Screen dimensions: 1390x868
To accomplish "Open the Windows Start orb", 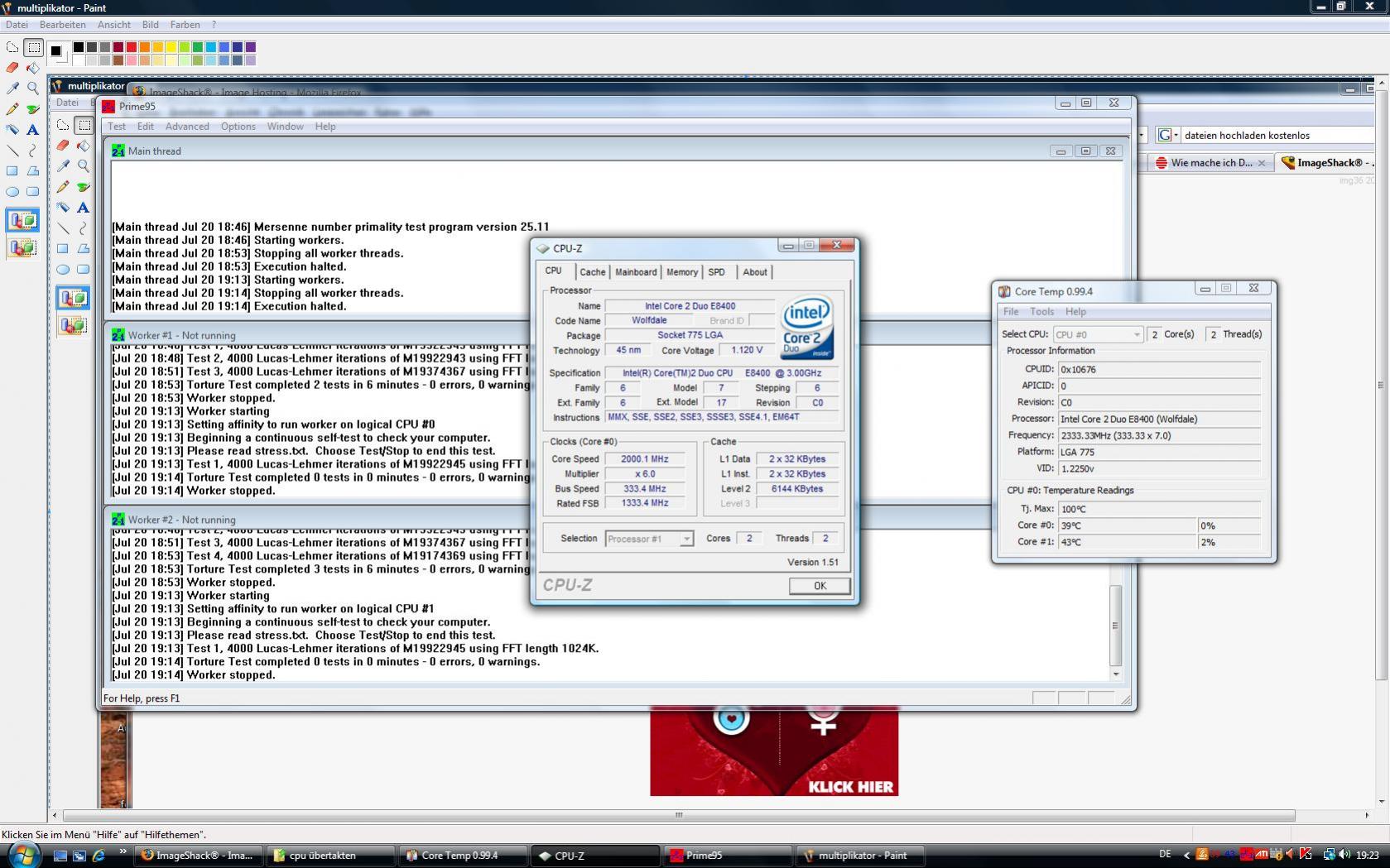I will click(23, 854).
